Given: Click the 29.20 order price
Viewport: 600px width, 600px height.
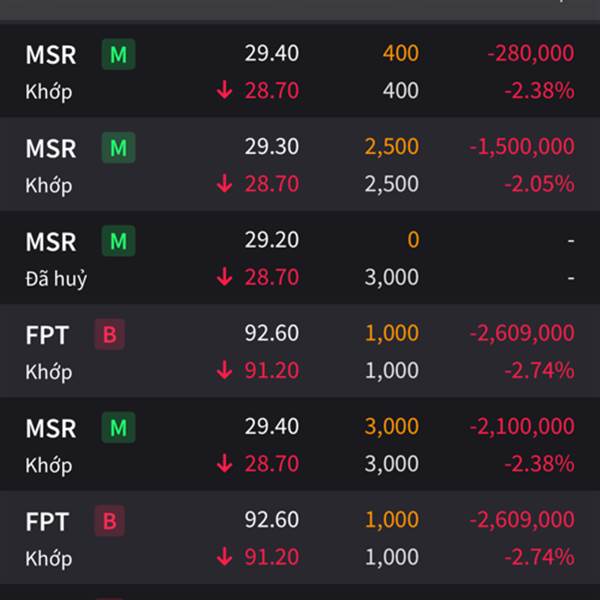Looking at the screenshot, I should pos(271,240).
